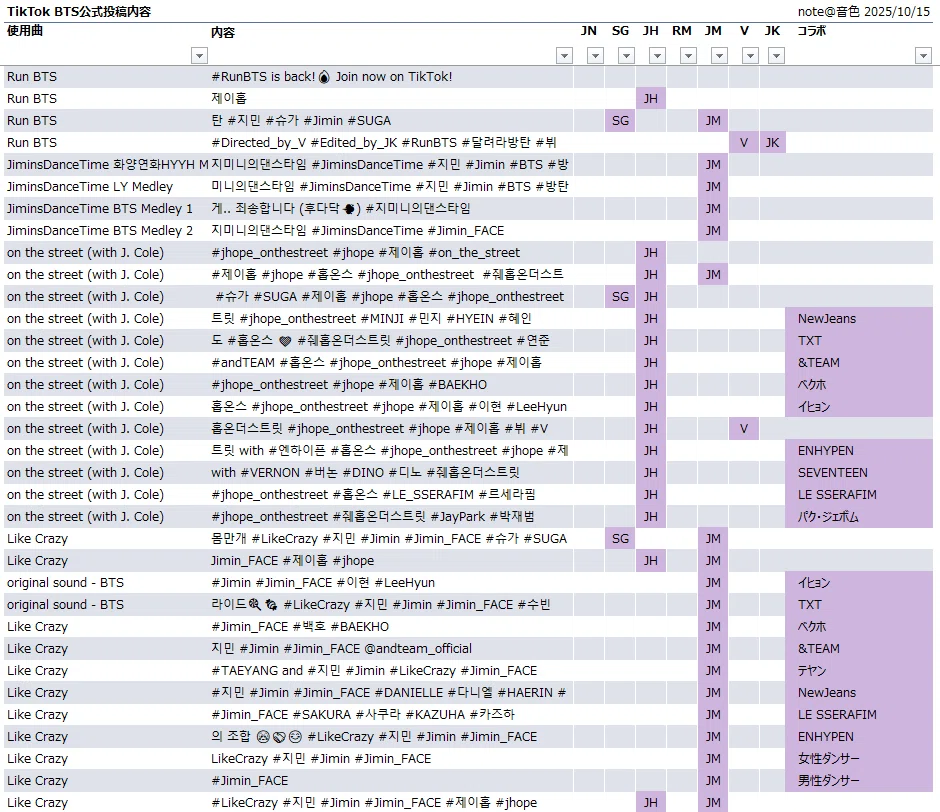Click the V column header label
The height and width of the screenshot is (812, 940).
tap(744, 31)
